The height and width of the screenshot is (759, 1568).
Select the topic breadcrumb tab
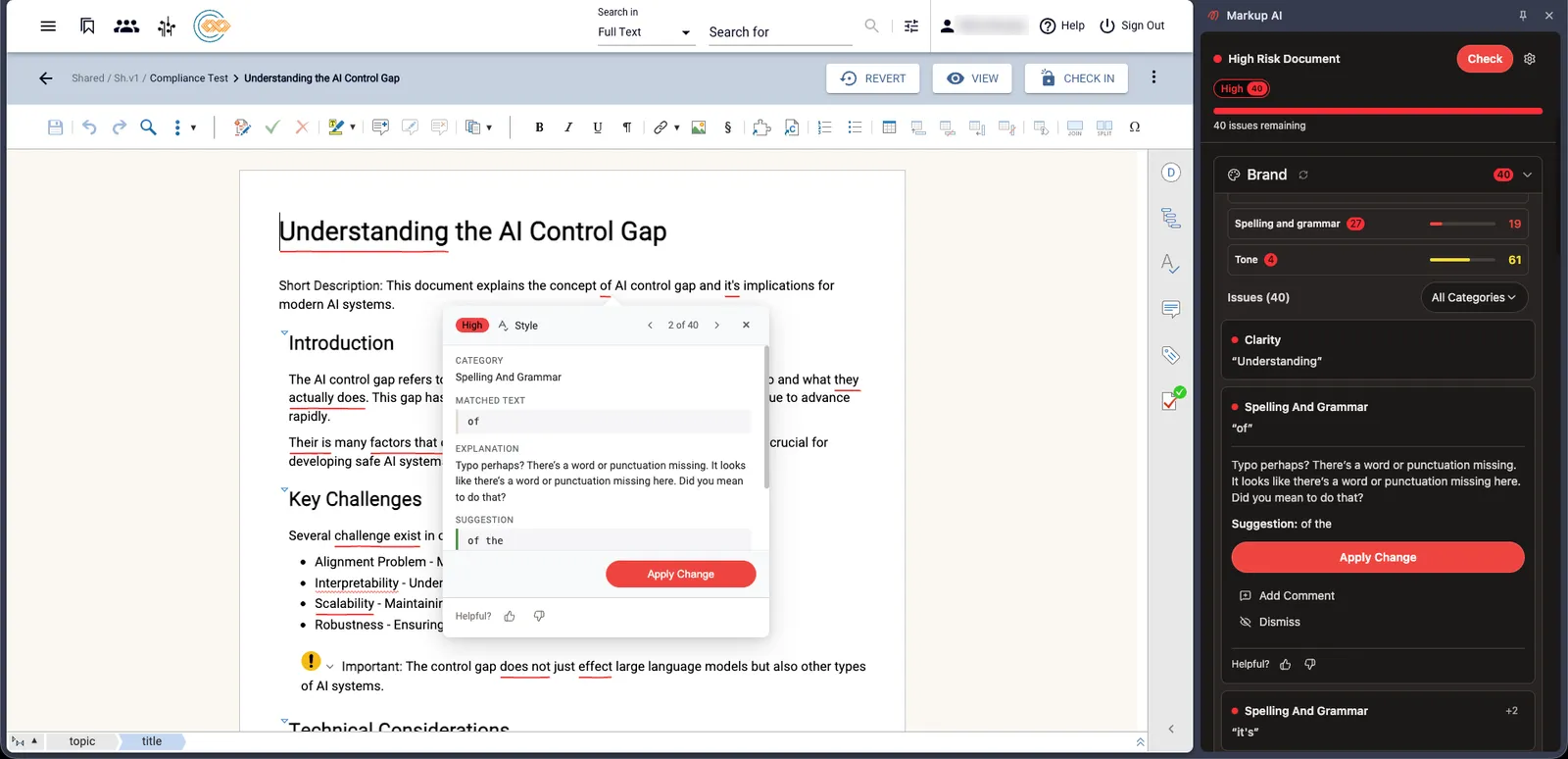82,741
